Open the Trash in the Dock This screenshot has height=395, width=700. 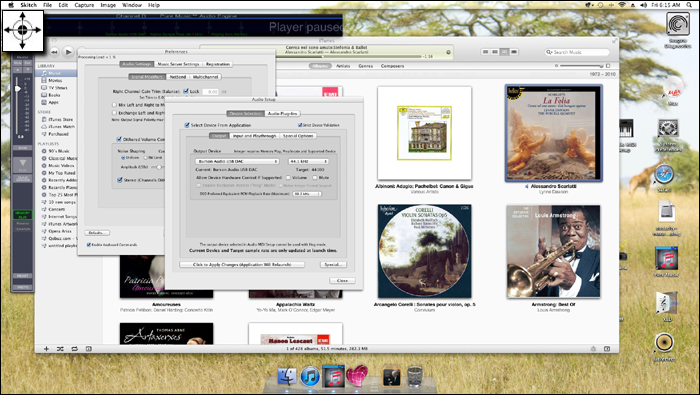tap(415, 377)
